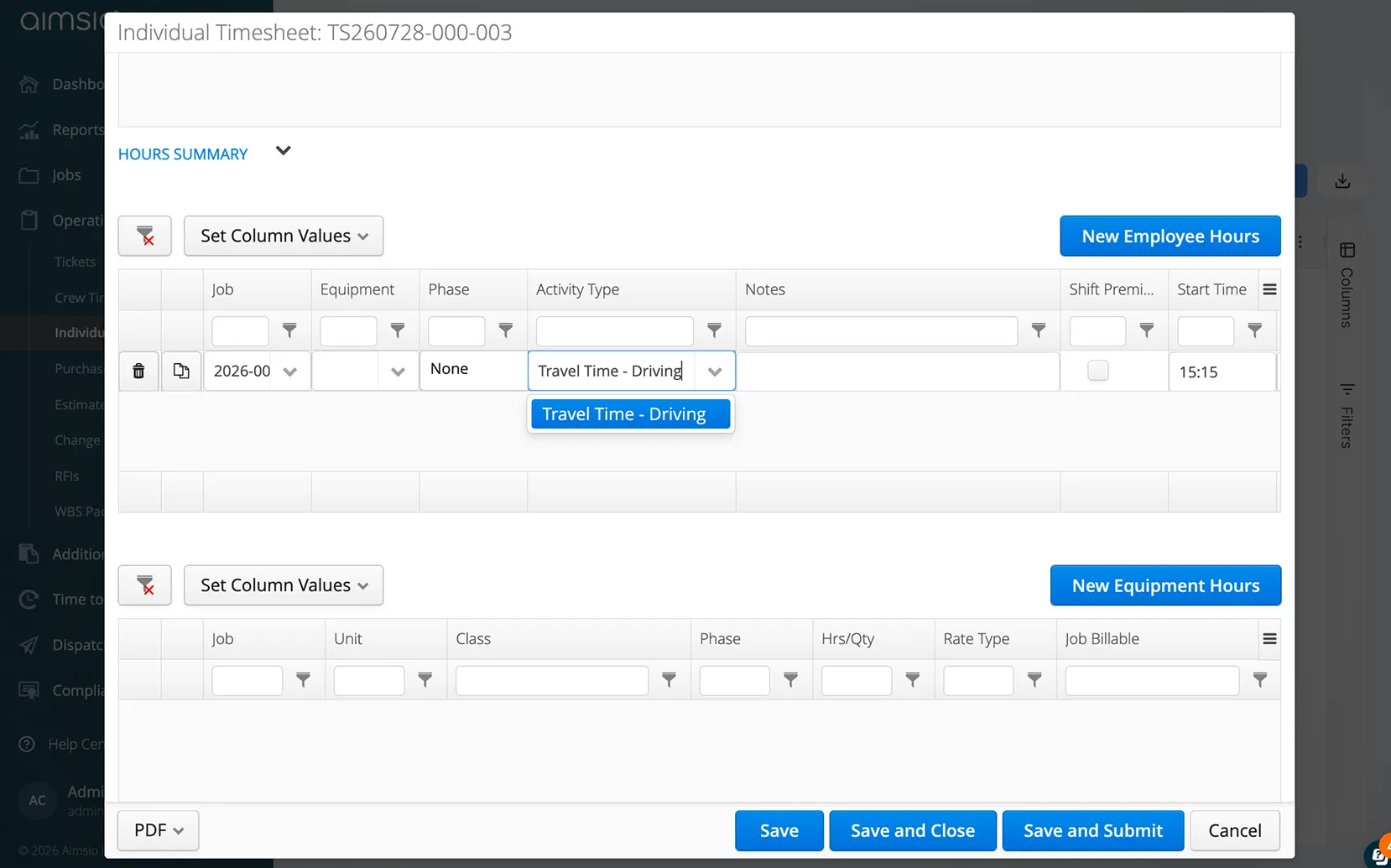This screenshot has height=868, width=1391.
Task: Filter icon for Class column
Action: (669, 679)
